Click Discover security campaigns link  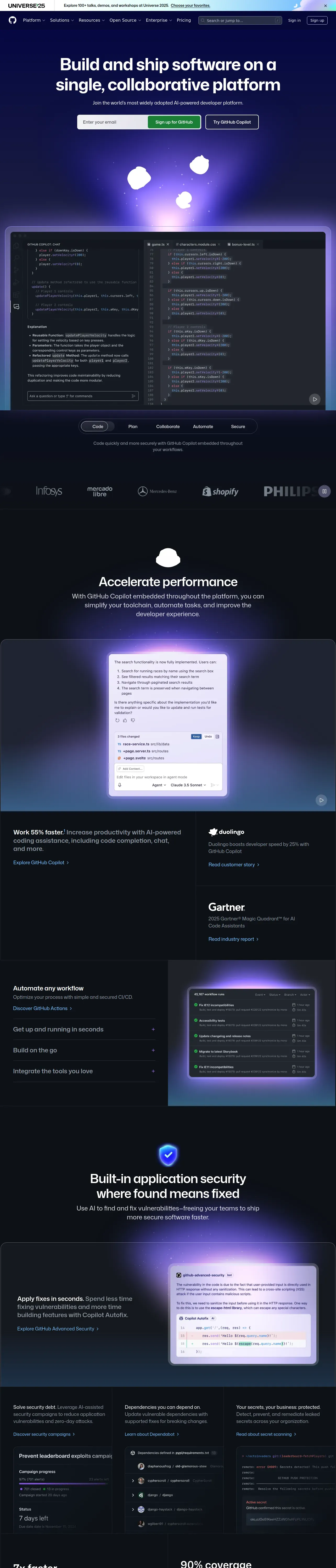44,1434
